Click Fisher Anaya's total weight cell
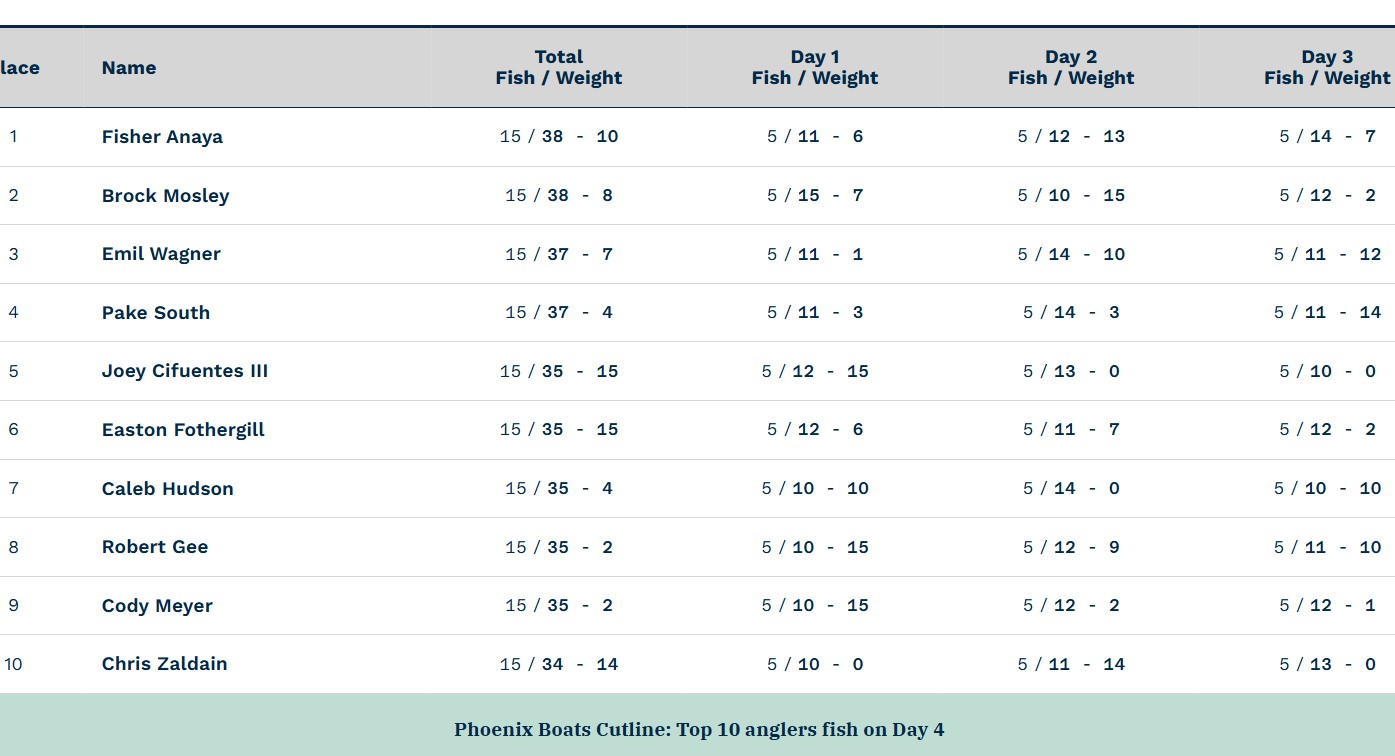 (x=559, y=137)
